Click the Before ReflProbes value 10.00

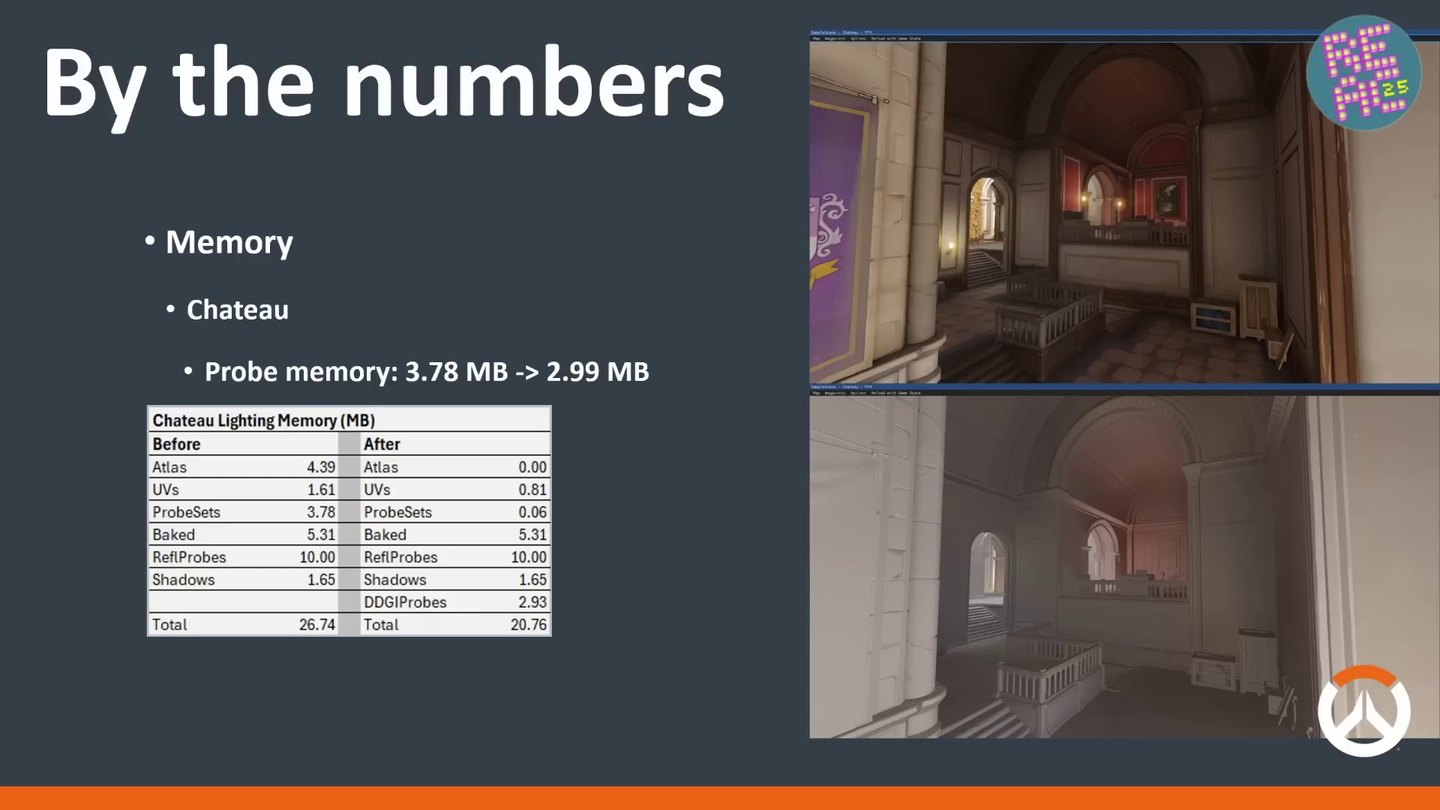317,557
